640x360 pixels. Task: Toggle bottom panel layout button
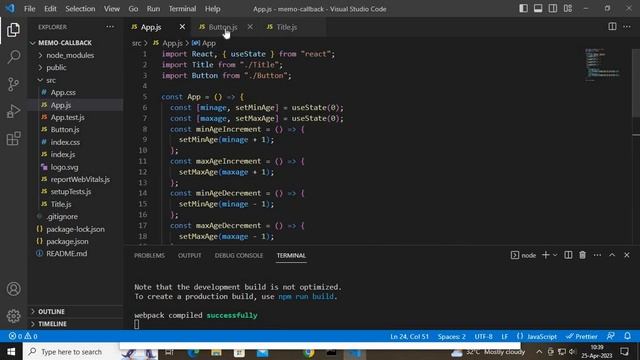click(538, 9)
